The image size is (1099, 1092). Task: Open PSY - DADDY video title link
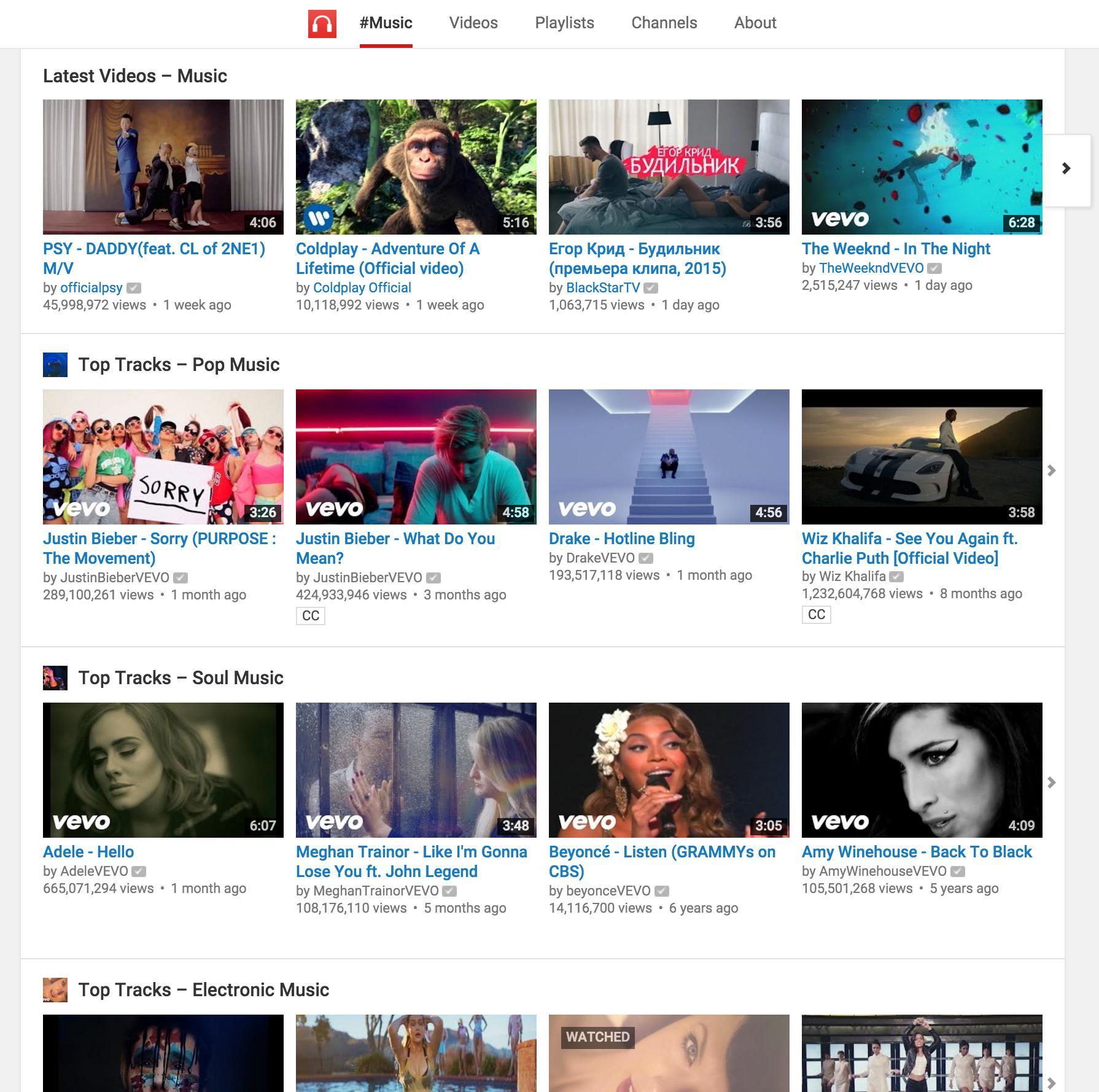click(154, 259)
